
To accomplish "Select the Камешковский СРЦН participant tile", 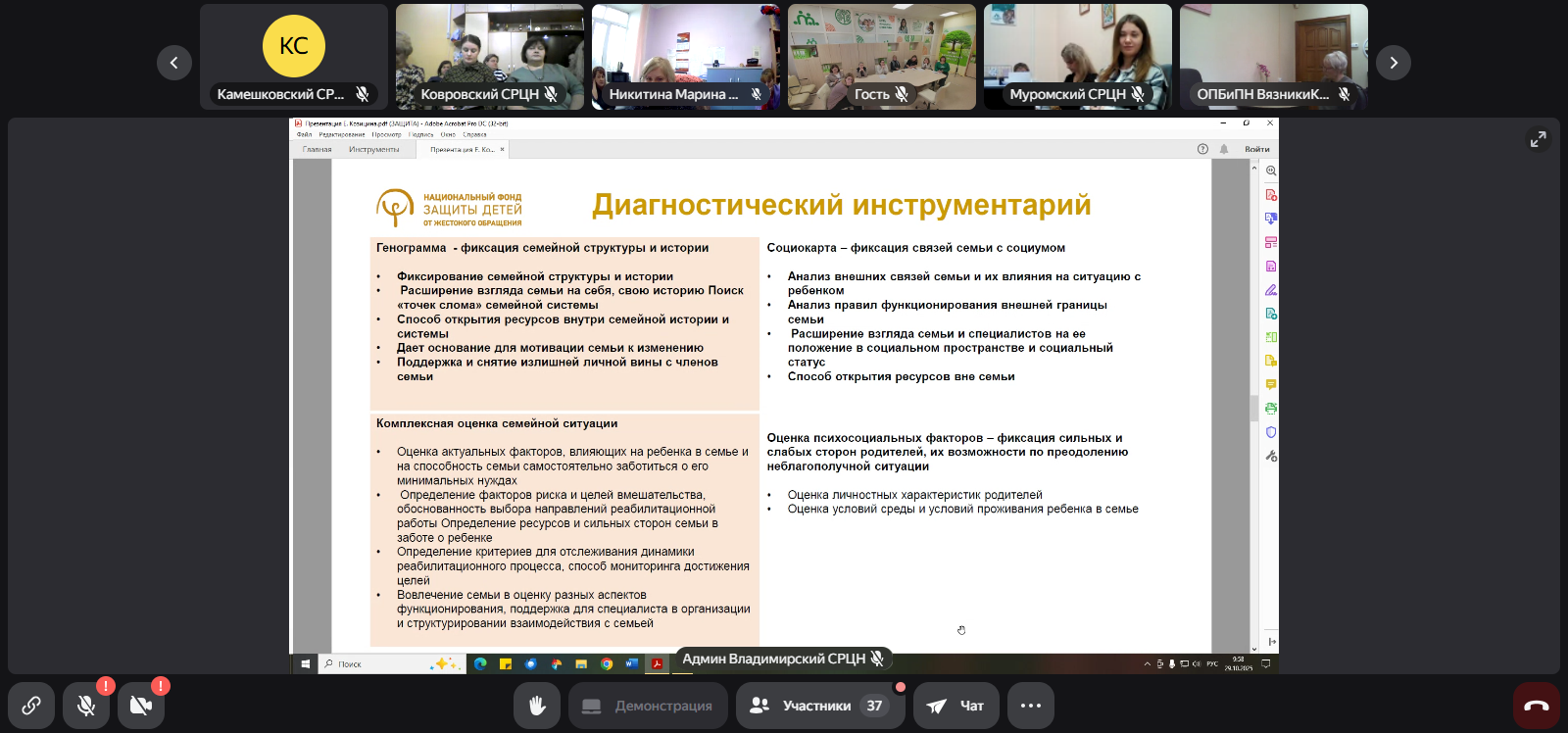I will tap(293, 56).
